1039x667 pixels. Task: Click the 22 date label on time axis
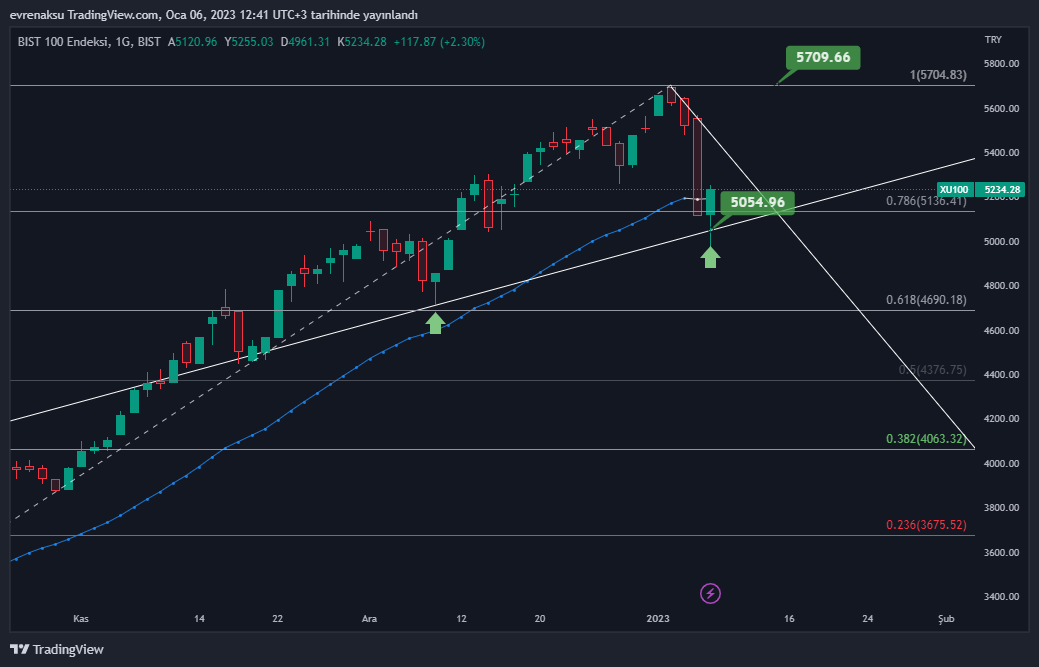point(278,619)
